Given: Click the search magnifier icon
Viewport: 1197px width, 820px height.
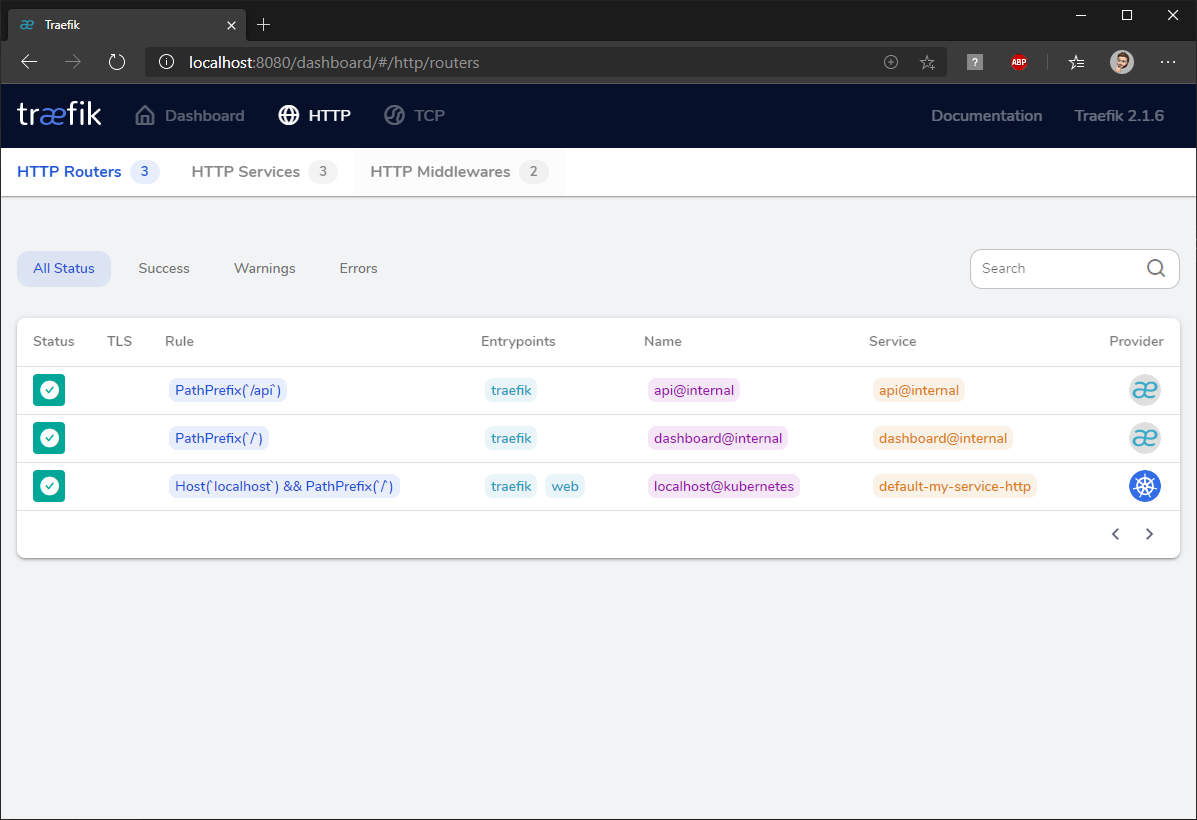Looking at the screenshot, I should (1156, 268).
